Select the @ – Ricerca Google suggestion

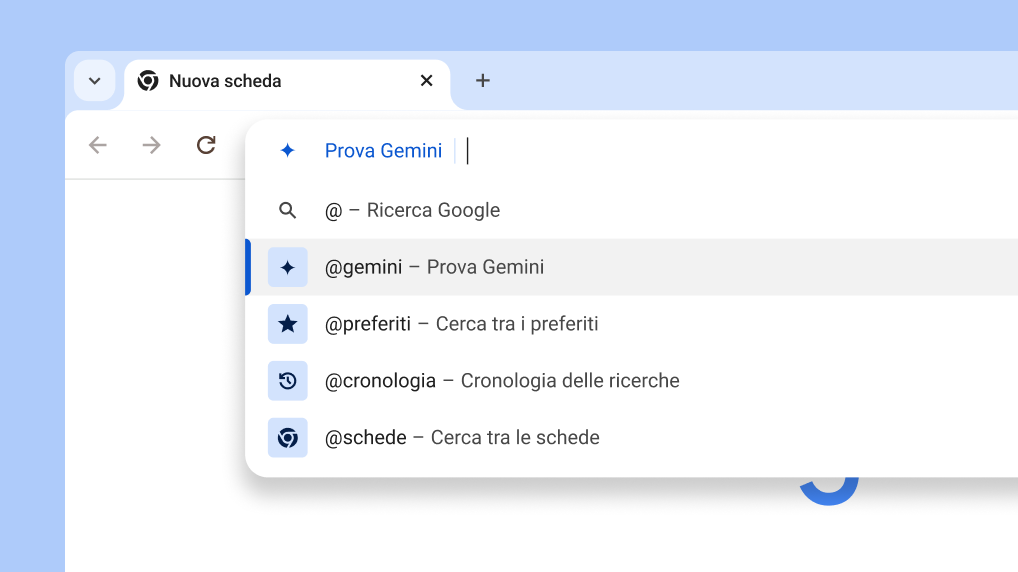[x=632, y=210]
